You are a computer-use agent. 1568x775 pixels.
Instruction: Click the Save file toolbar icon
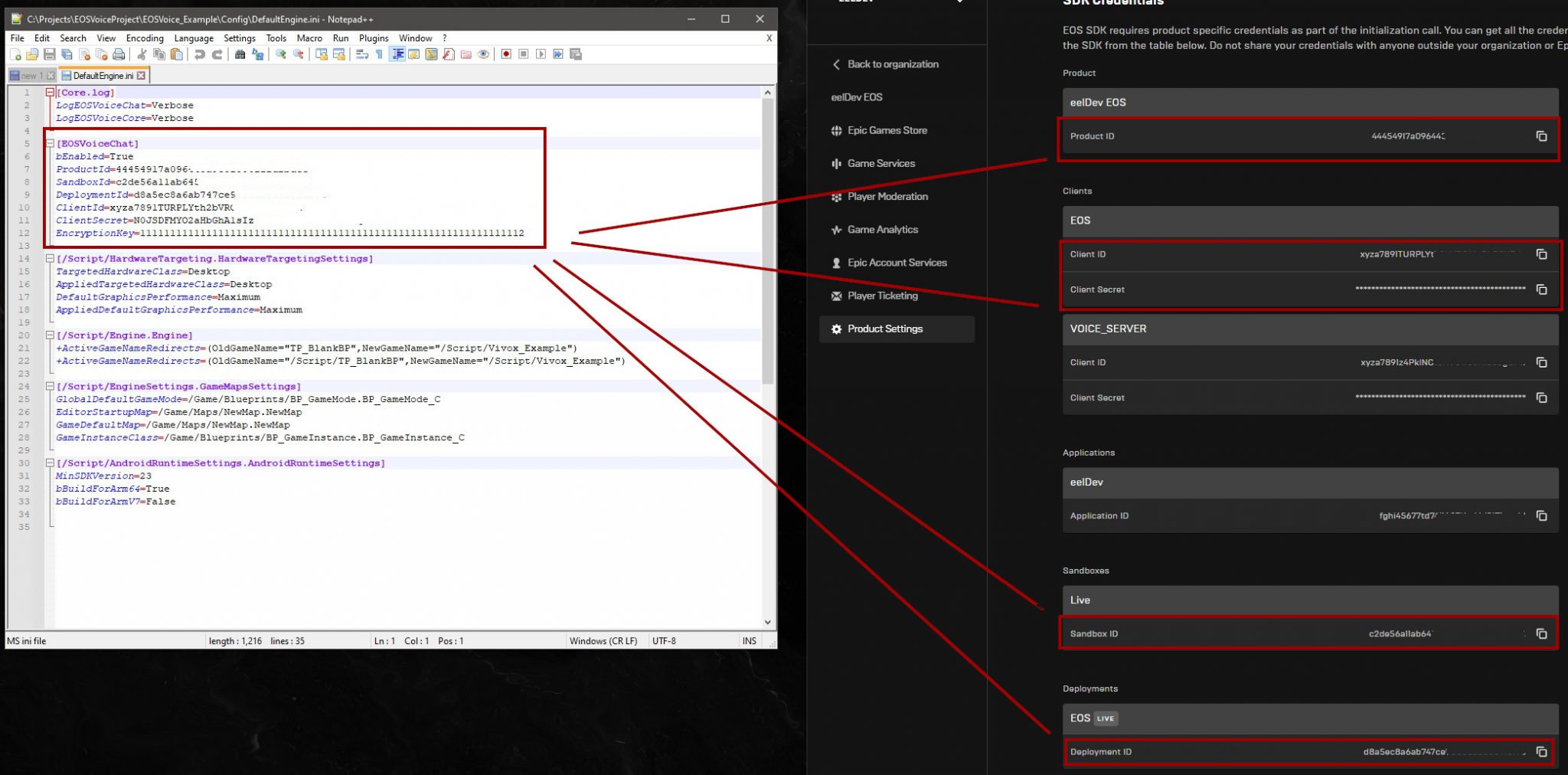click(50, 54)
